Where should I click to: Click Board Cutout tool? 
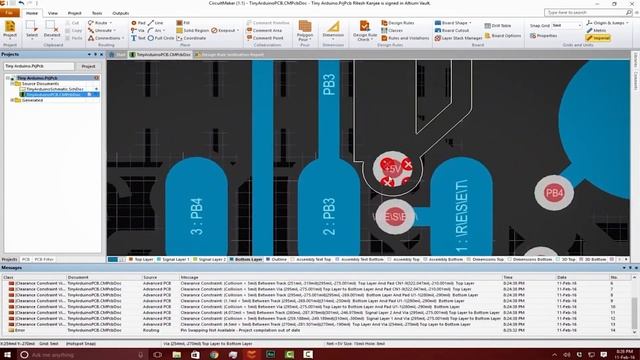coord(452,31)
